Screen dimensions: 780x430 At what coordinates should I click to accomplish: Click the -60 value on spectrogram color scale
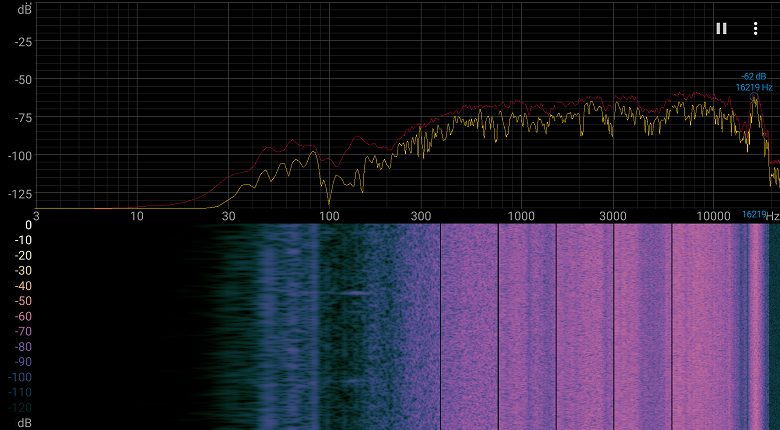(x=23, y=317)
